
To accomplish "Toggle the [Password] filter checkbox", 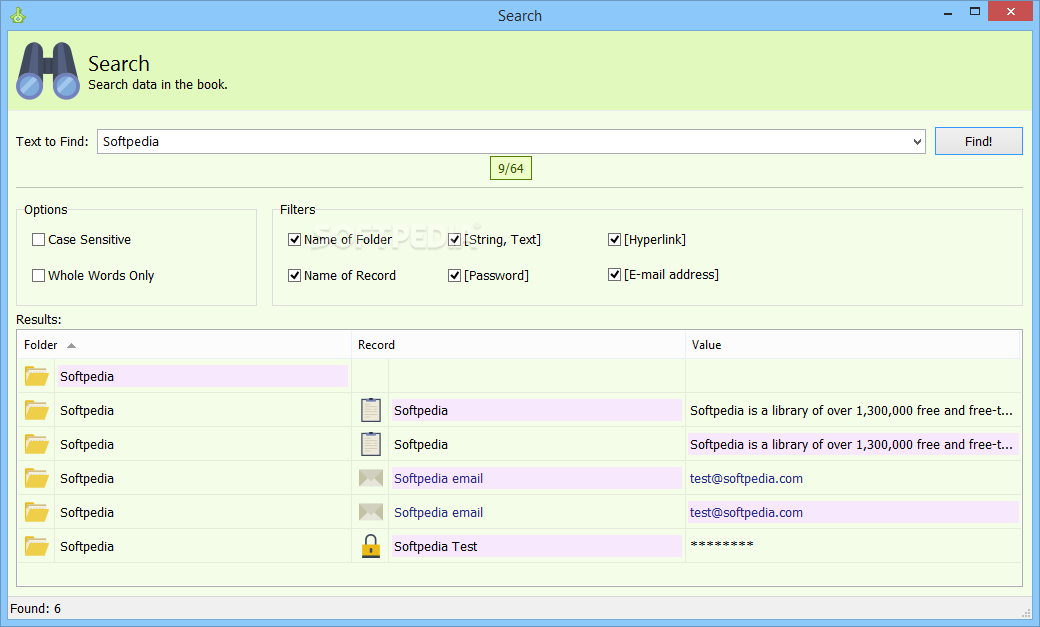I will pos(454,275).
